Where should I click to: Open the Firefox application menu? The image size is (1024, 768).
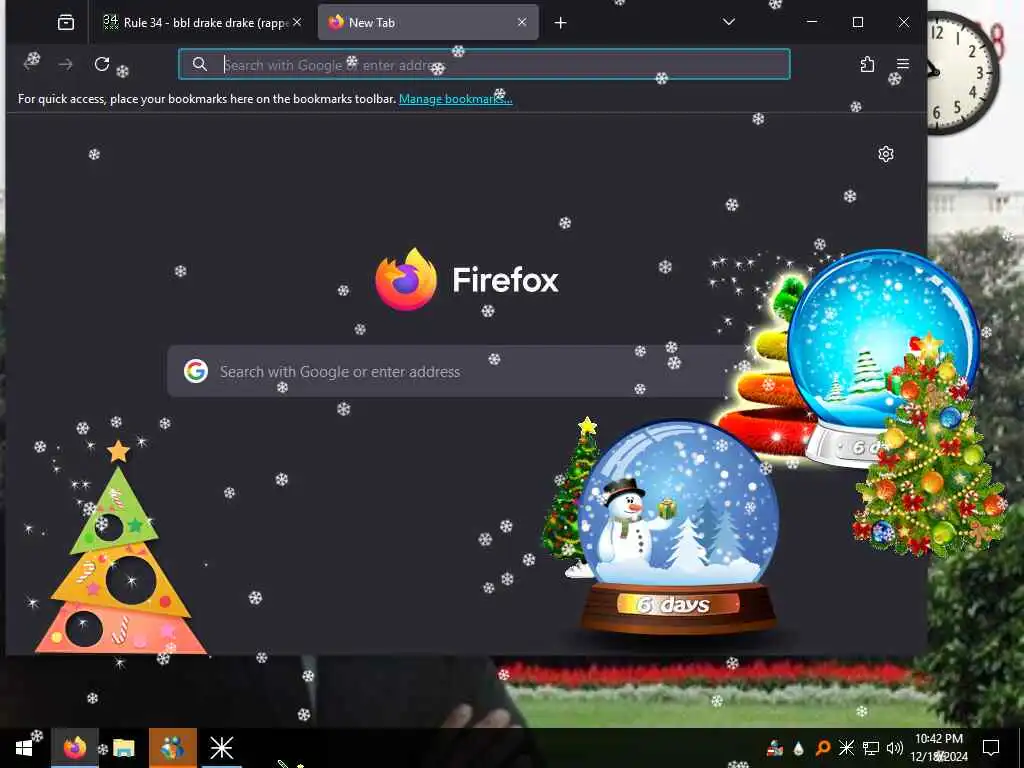903,64
